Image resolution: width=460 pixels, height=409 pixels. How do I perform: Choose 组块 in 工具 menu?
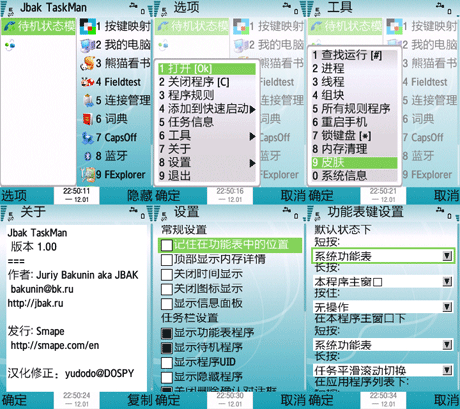point(354,95)
